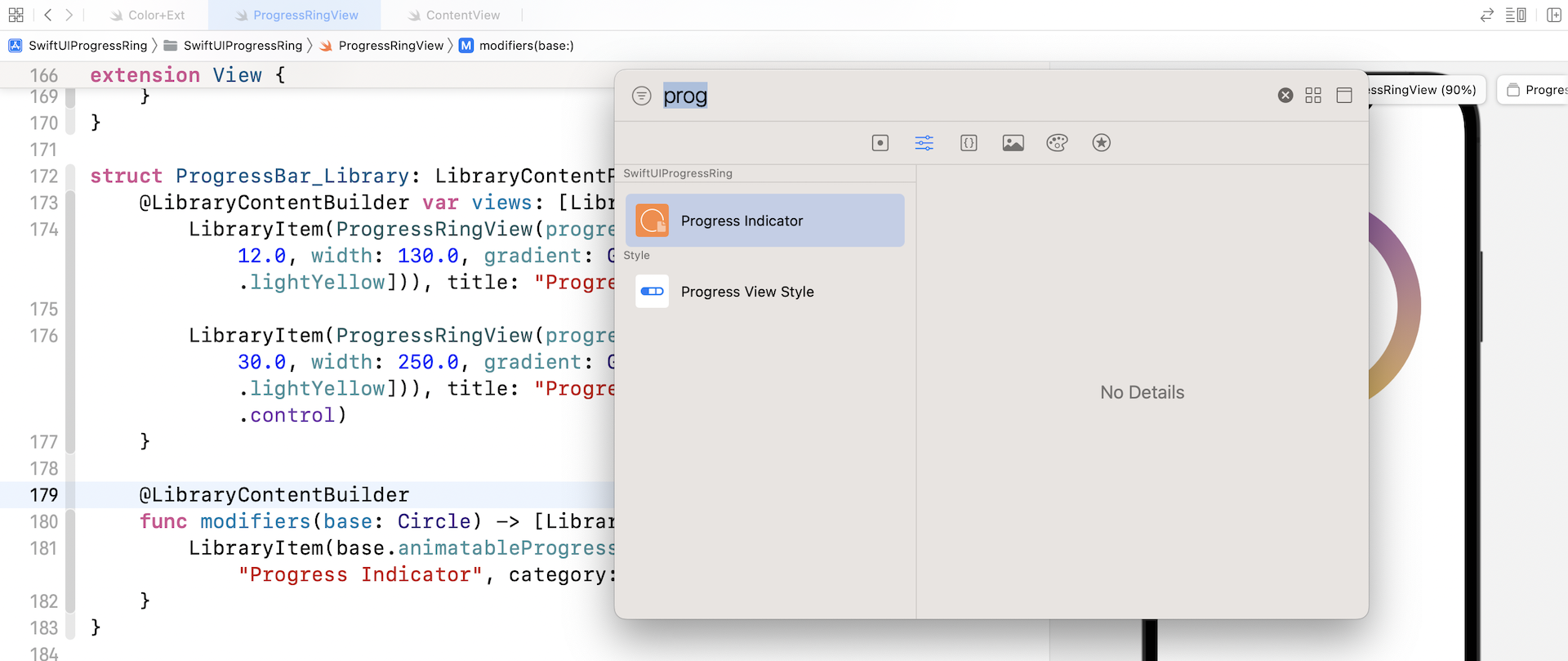Select Progress View Style item

pyautogui.click(x=765, y=292)
